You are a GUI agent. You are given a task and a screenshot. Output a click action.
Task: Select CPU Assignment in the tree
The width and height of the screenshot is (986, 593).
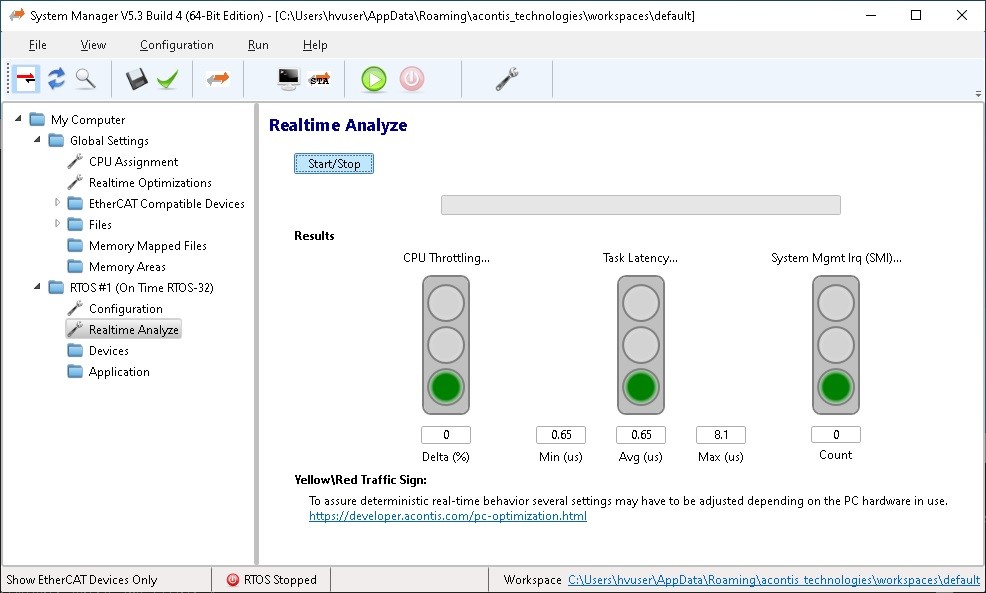click(x=133, y=162)
